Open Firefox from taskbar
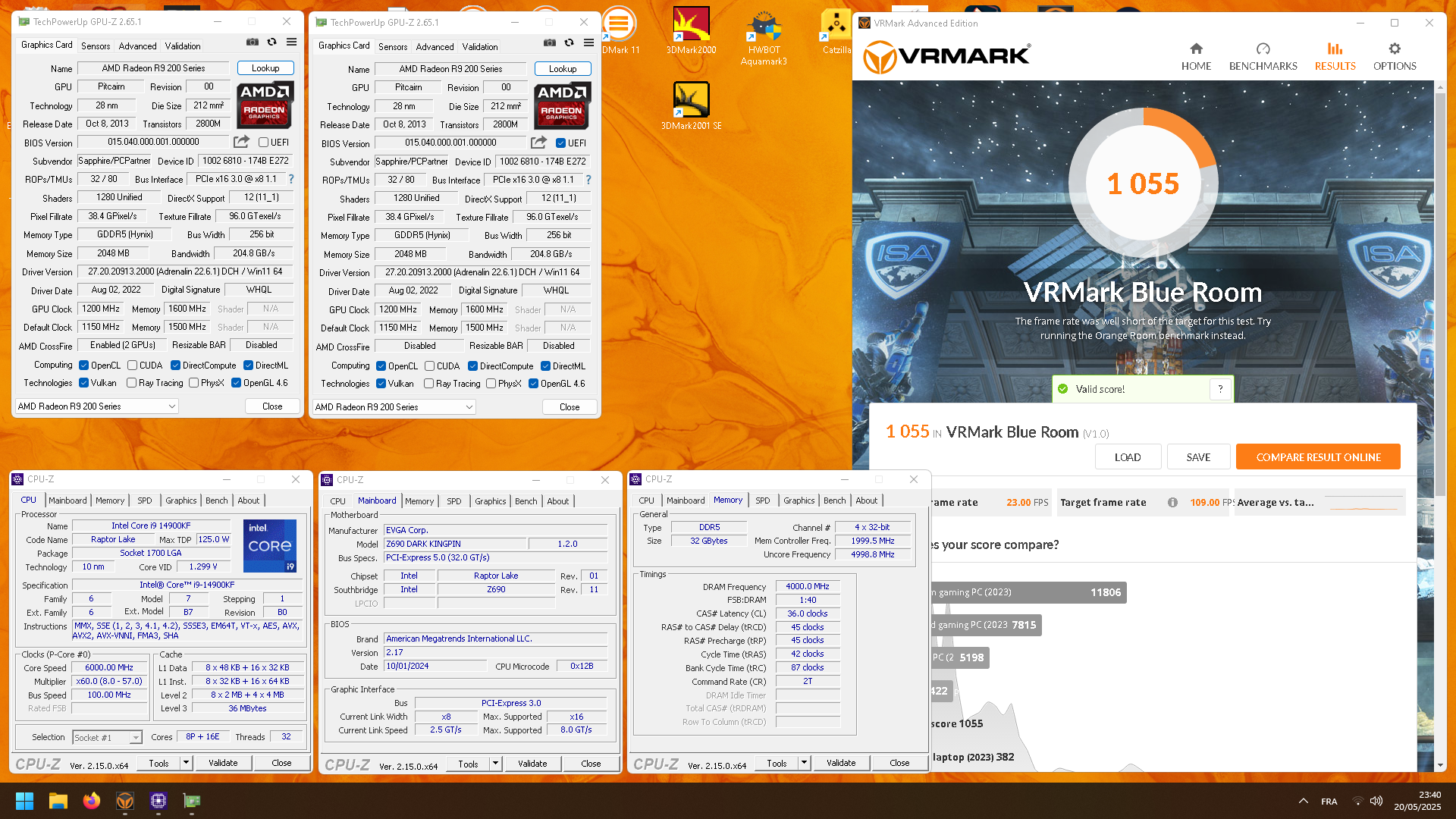The height and width of the screenshot is (819, 1456). coord(92,801)
